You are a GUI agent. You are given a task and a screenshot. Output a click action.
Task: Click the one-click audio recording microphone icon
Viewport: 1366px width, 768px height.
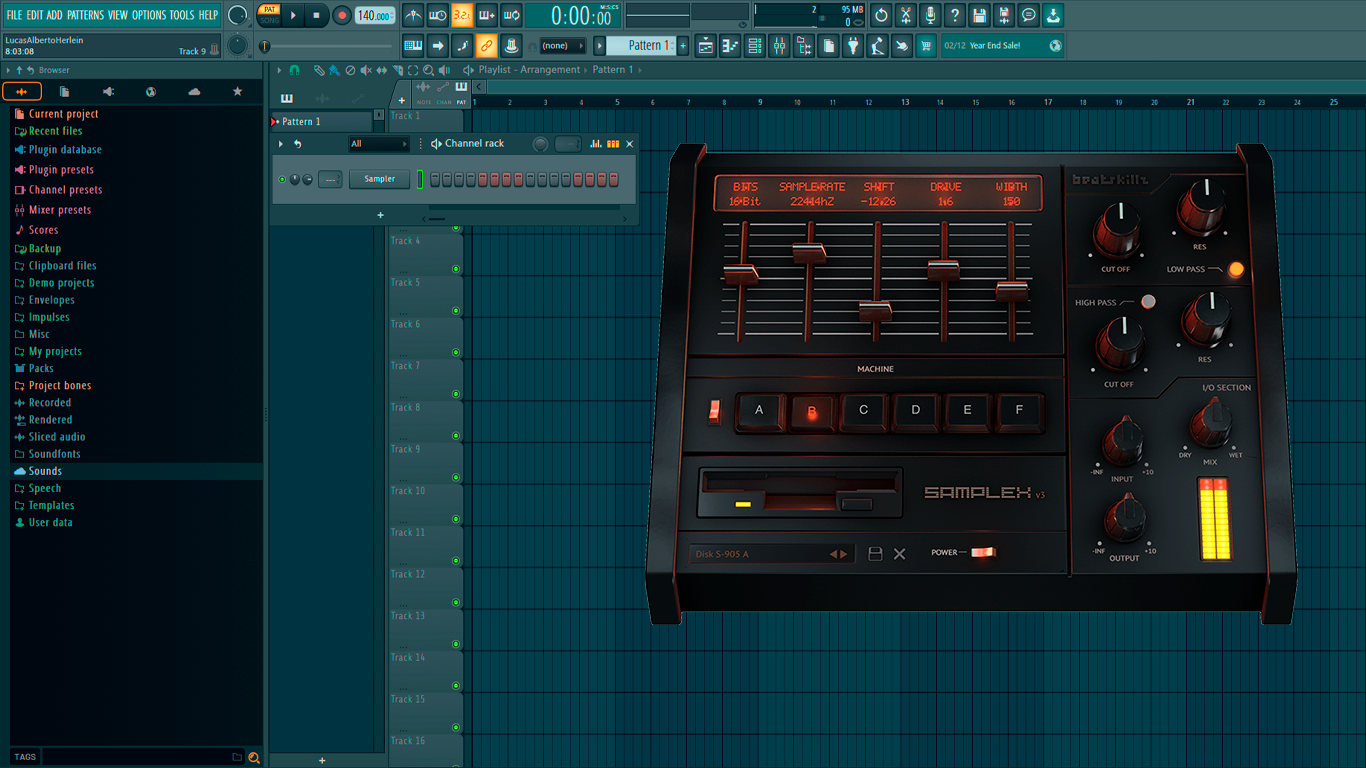pos(930,16)
